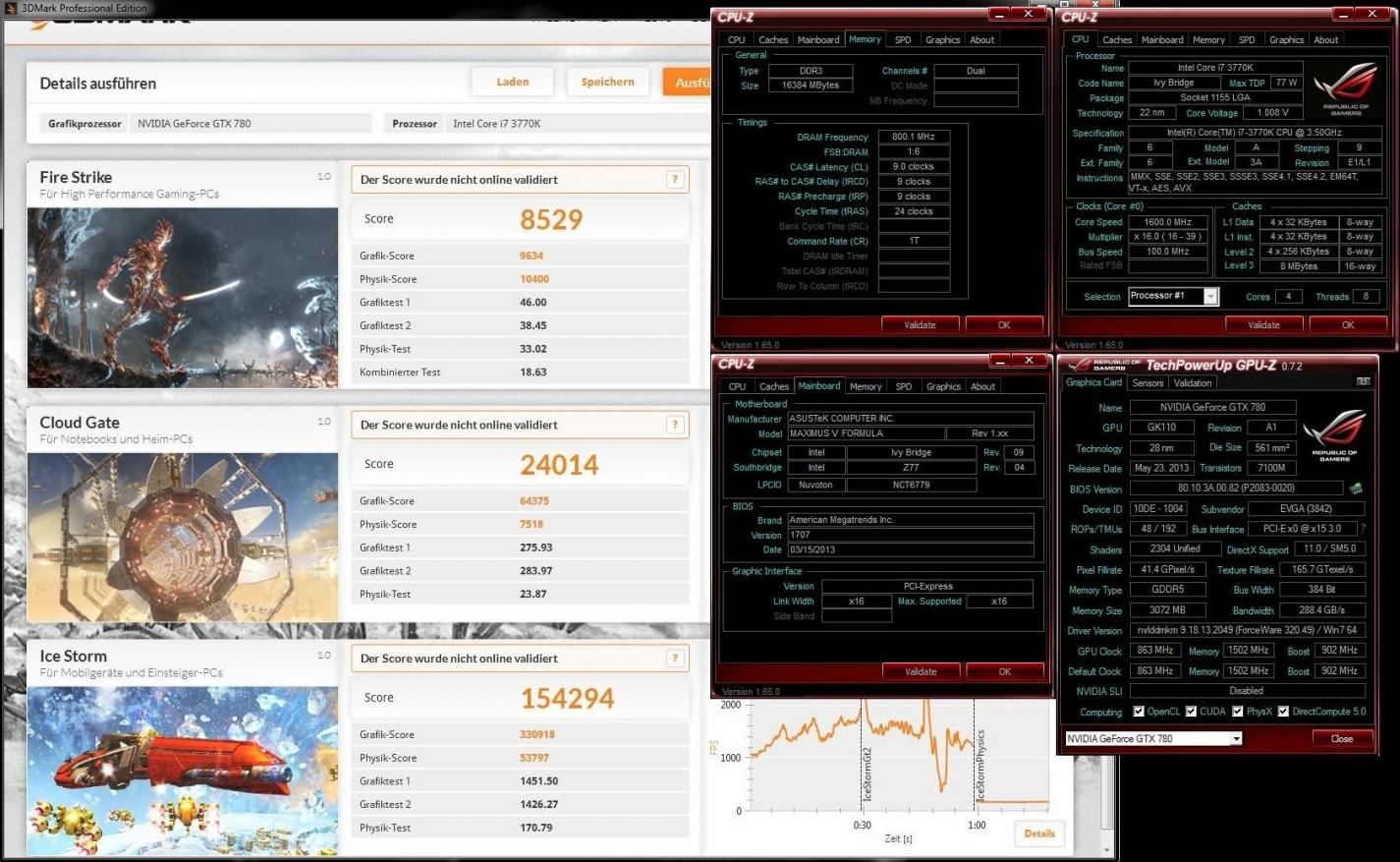Click the ROG logo in the GPU-Z window
Viewport: 1400px width, 862px height.
(x=1333, y=436)
